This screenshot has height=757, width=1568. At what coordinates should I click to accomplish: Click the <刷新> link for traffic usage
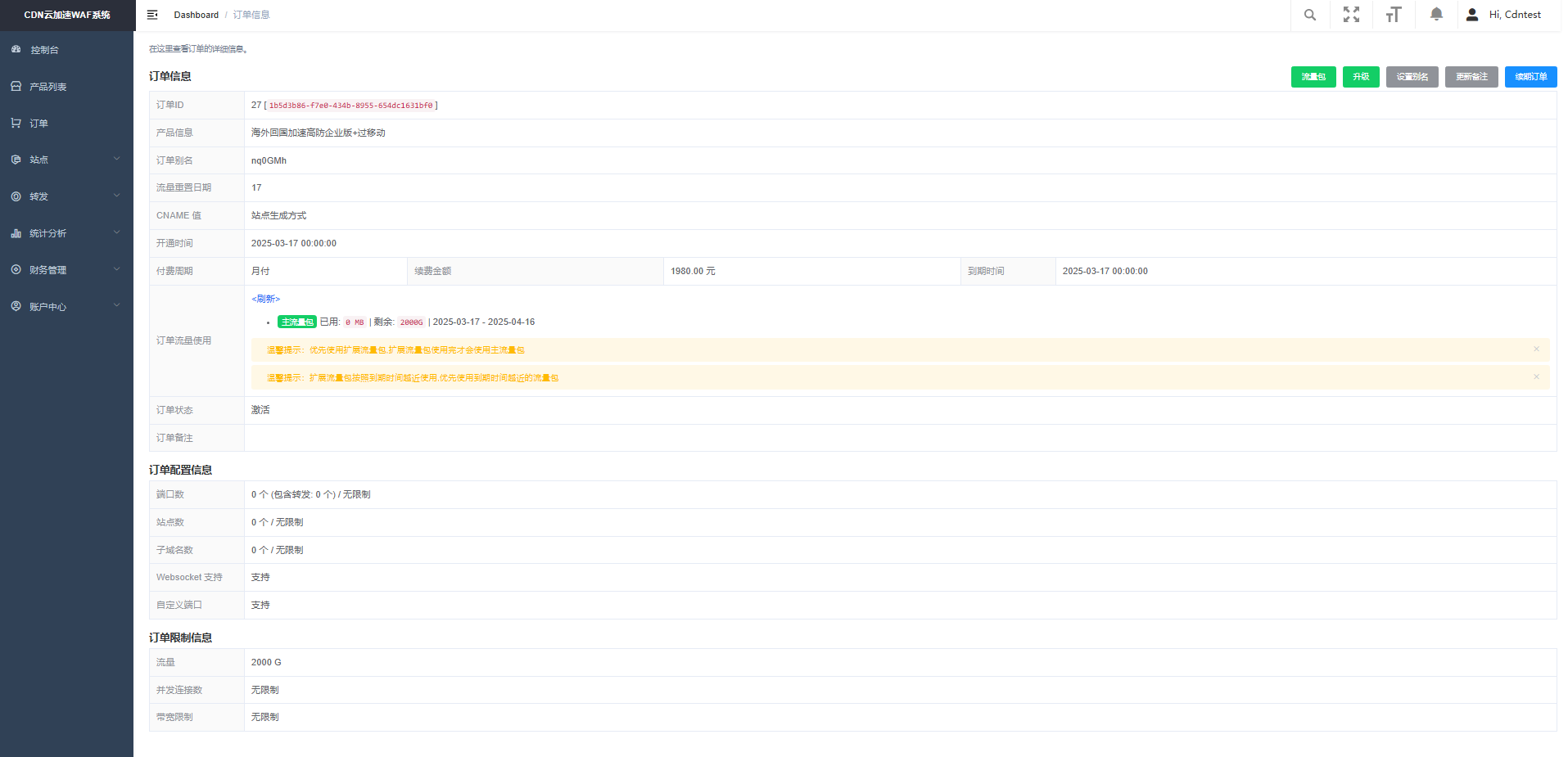coord(265,299)
